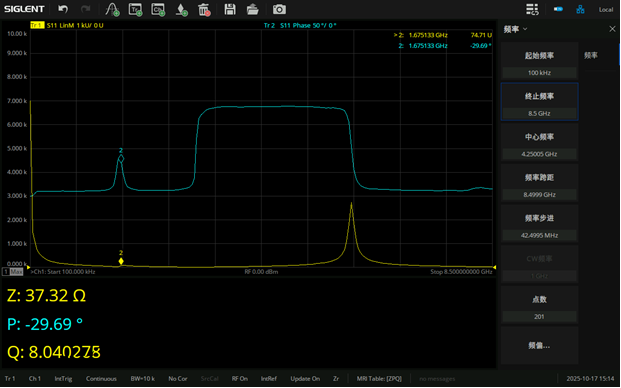Open the menu list toggle icon

(x=532, y=9)
